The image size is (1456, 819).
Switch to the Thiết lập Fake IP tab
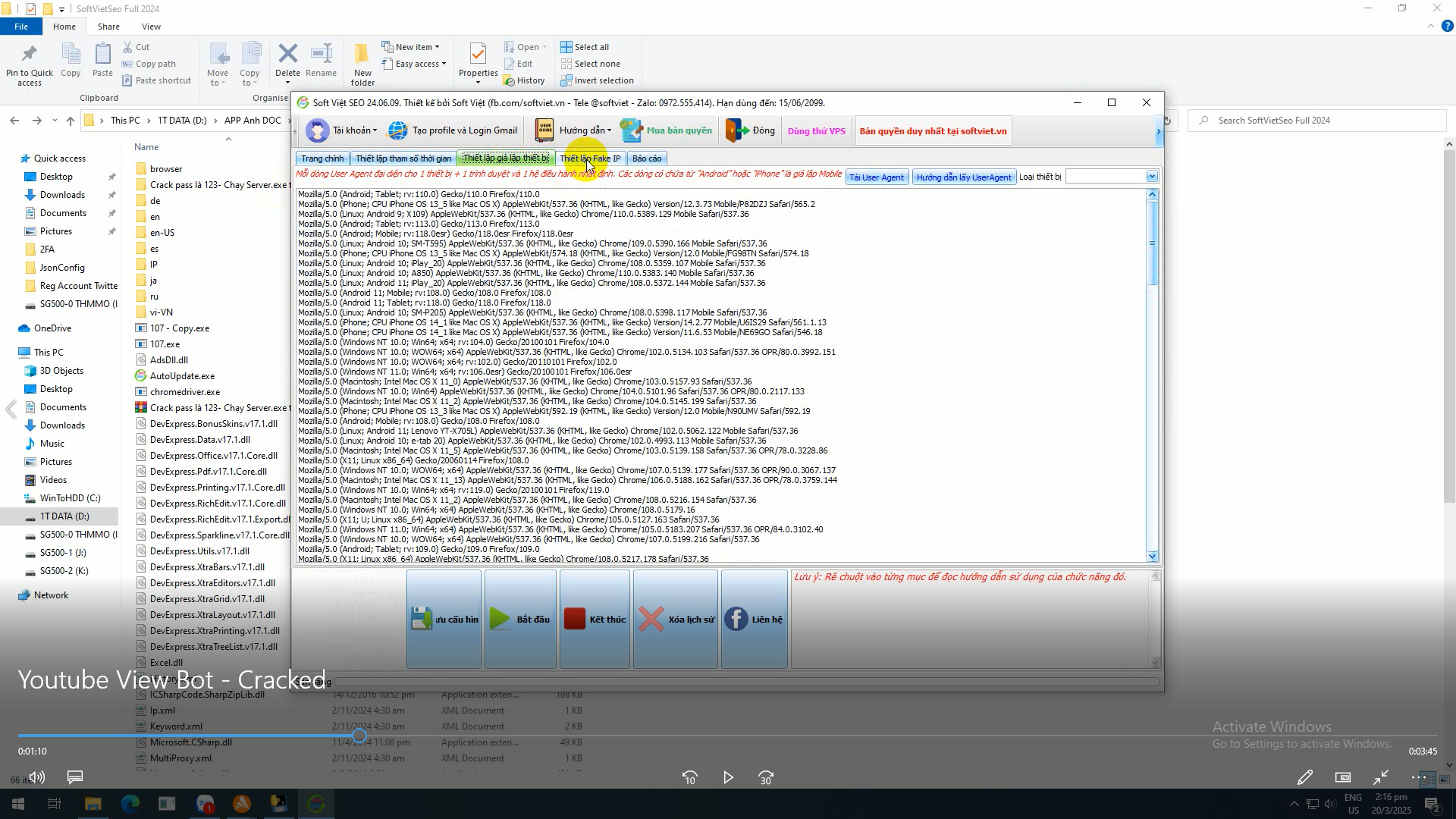pos(590,158)
